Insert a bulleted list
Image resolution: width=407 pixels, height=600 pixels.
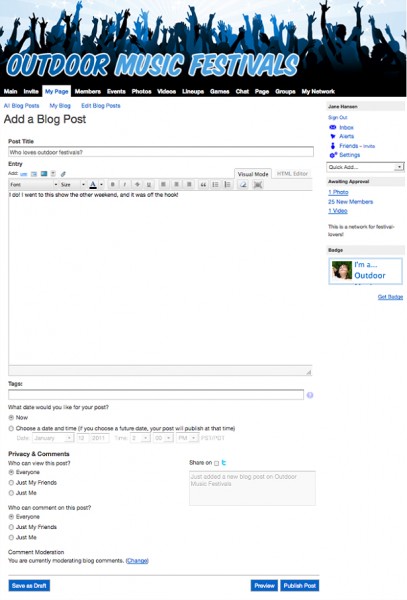215,185
